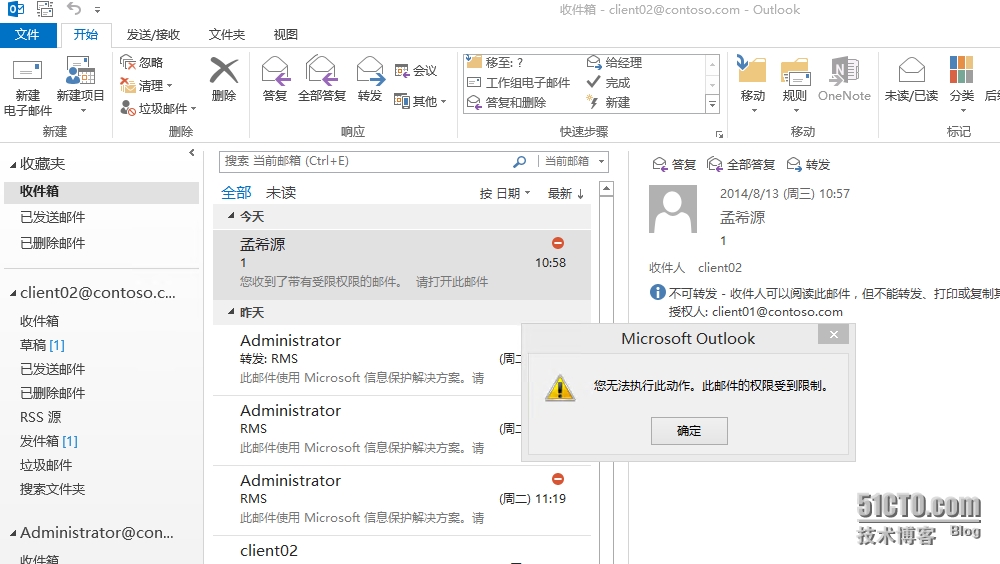Viewport: 1000px width, 564px height.
Task: Open the 文件 (File) tab
Action: pyautogui.click(x=28, y=34)
